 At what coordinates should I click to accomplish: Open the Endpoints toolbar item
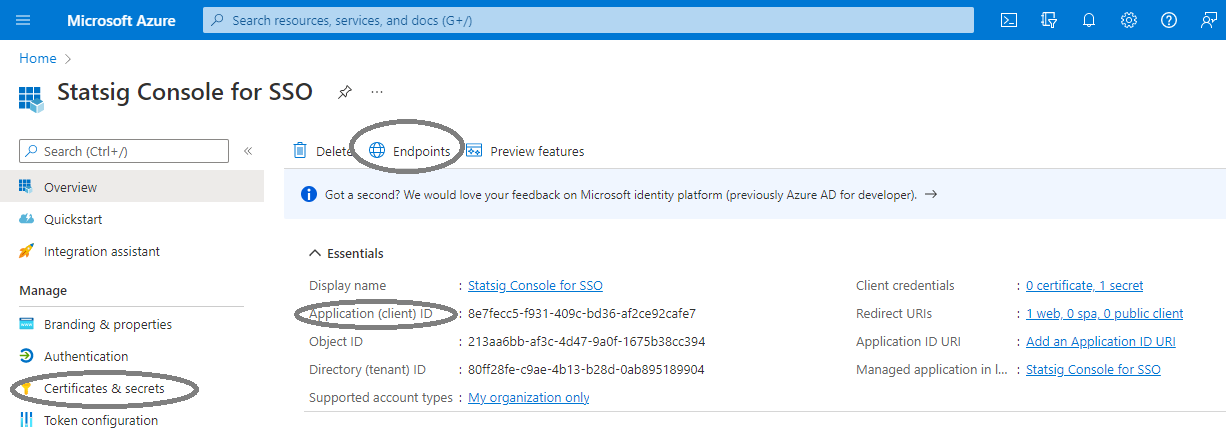pyautogui.click(x=408, y=151)
